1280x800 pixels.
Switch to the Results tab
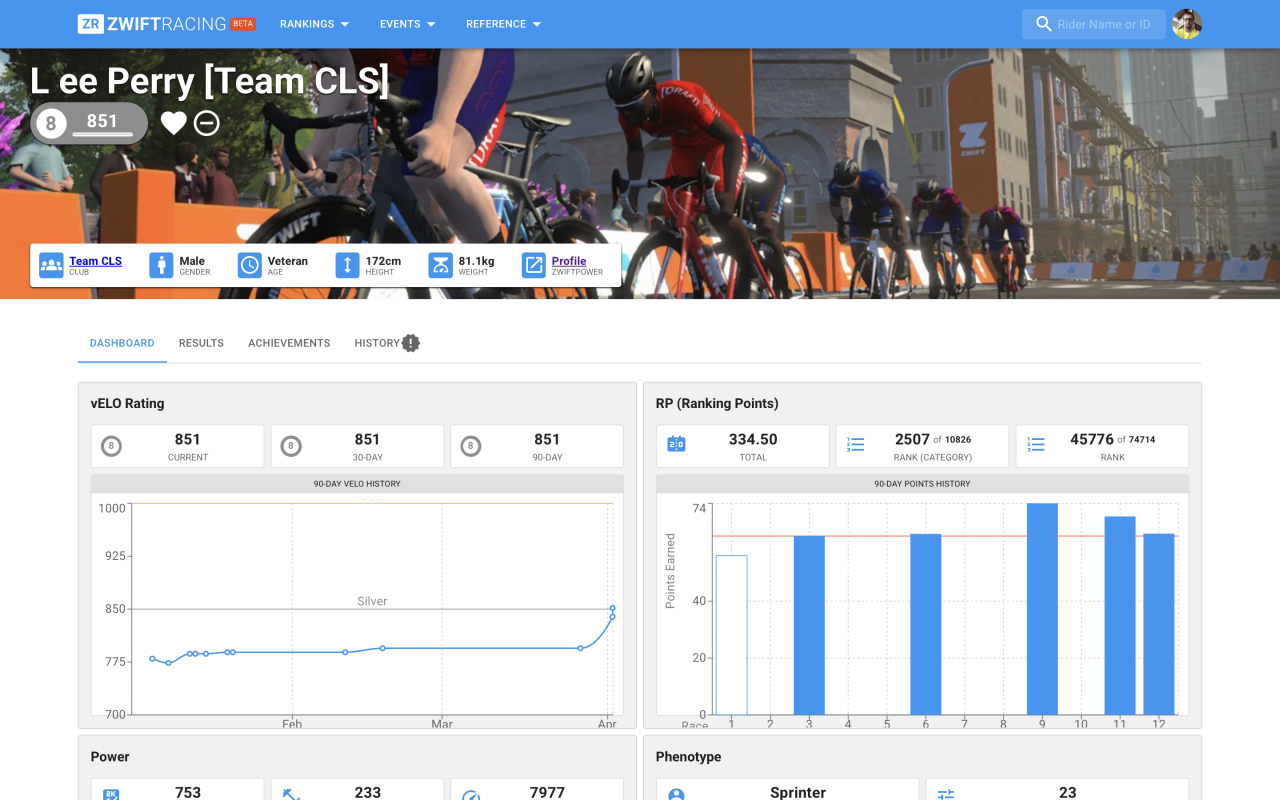201,343
